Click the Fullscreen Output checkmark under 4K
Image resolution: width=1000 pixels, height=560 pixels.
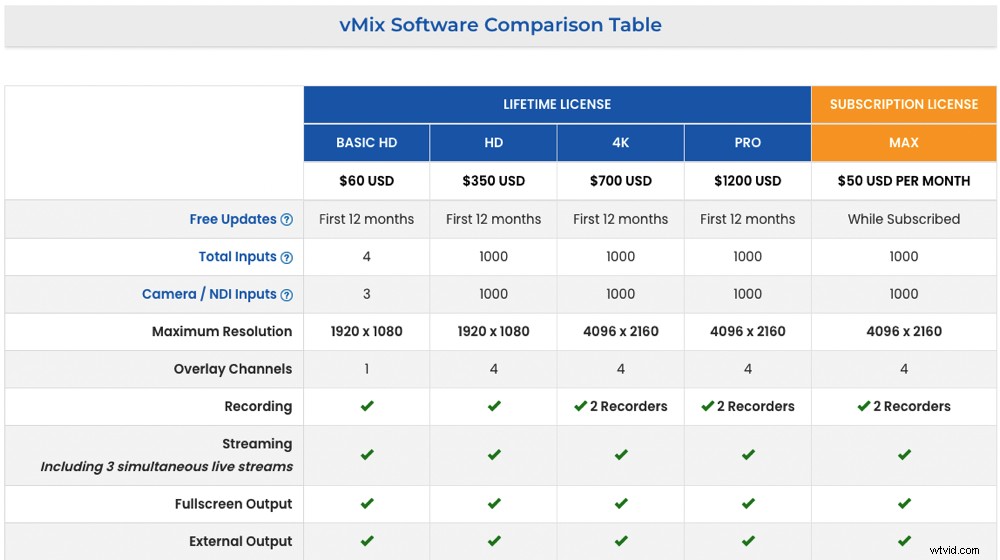coord(621,504)
